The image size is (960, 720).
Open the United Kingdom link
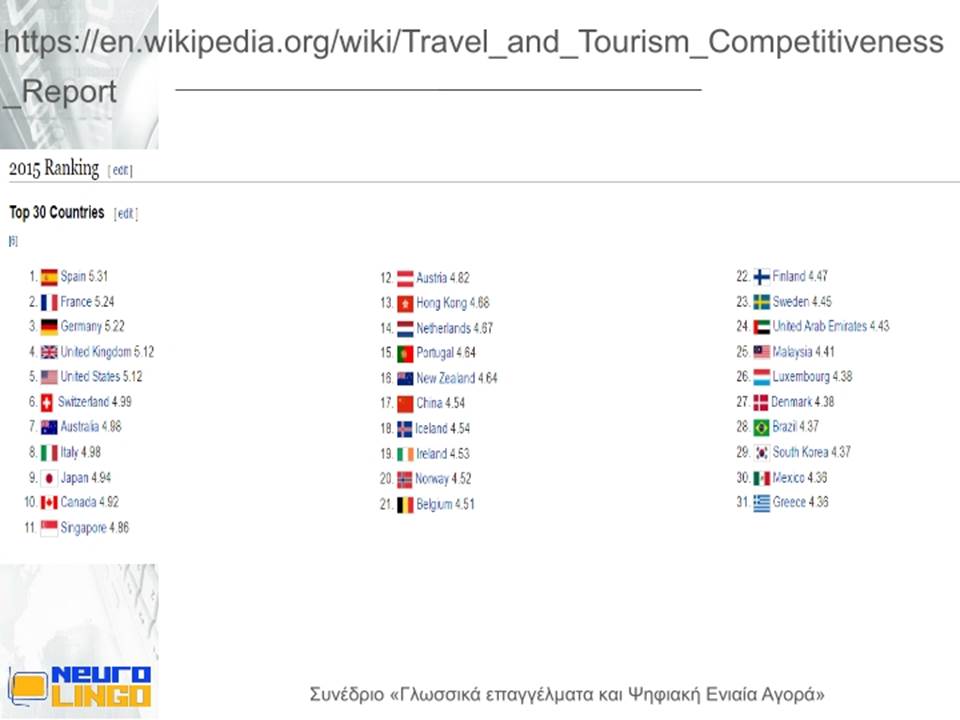pyautogui.click(x=96, y=352)
